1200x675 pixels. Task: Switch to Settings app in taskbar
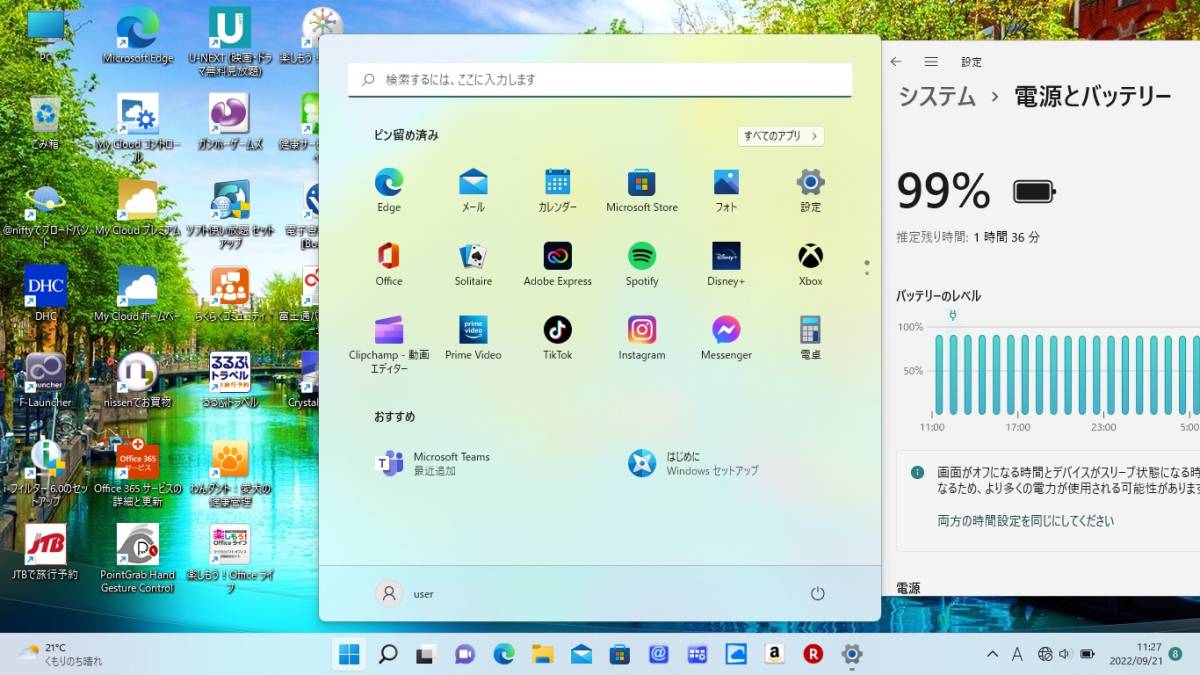click(x=852, y=654)
